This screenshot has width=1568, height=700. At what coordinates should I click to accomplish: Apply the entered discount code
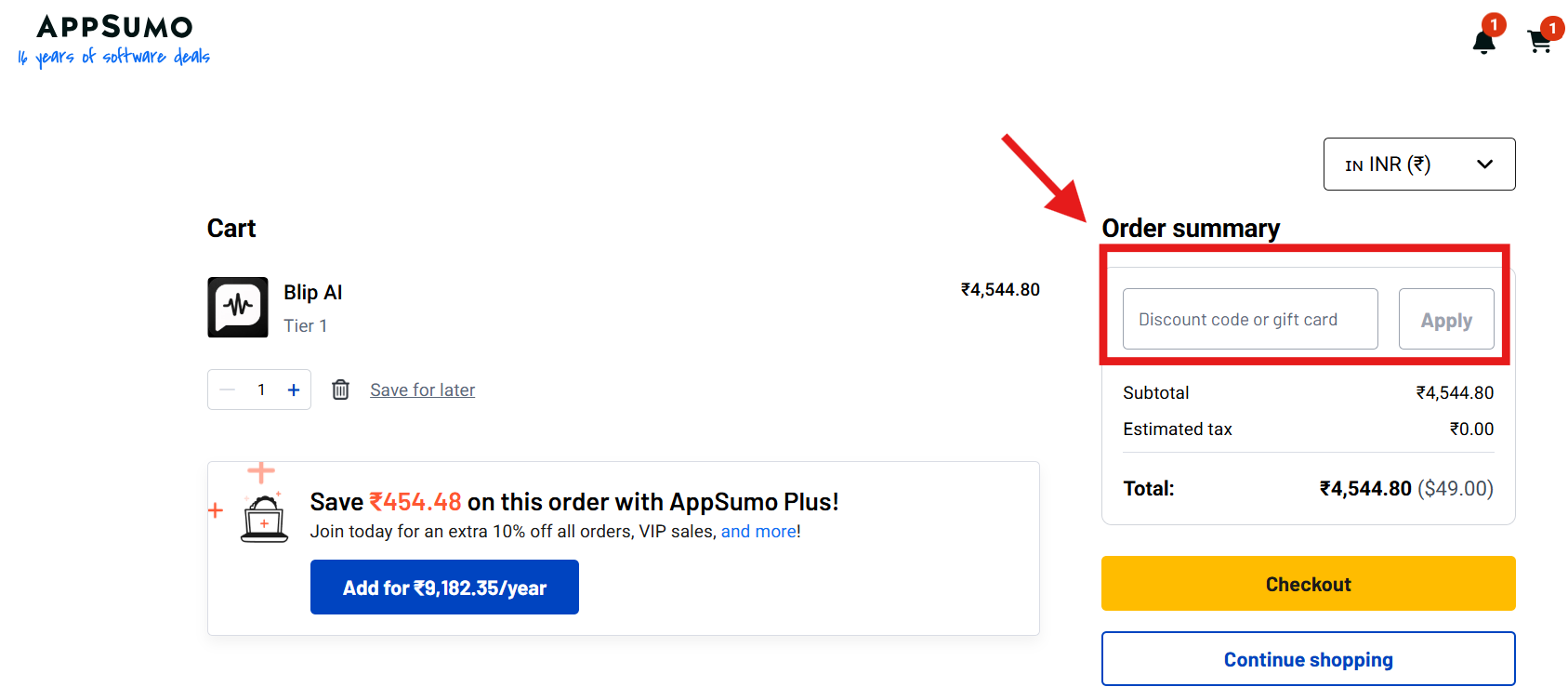point(1445,319)
